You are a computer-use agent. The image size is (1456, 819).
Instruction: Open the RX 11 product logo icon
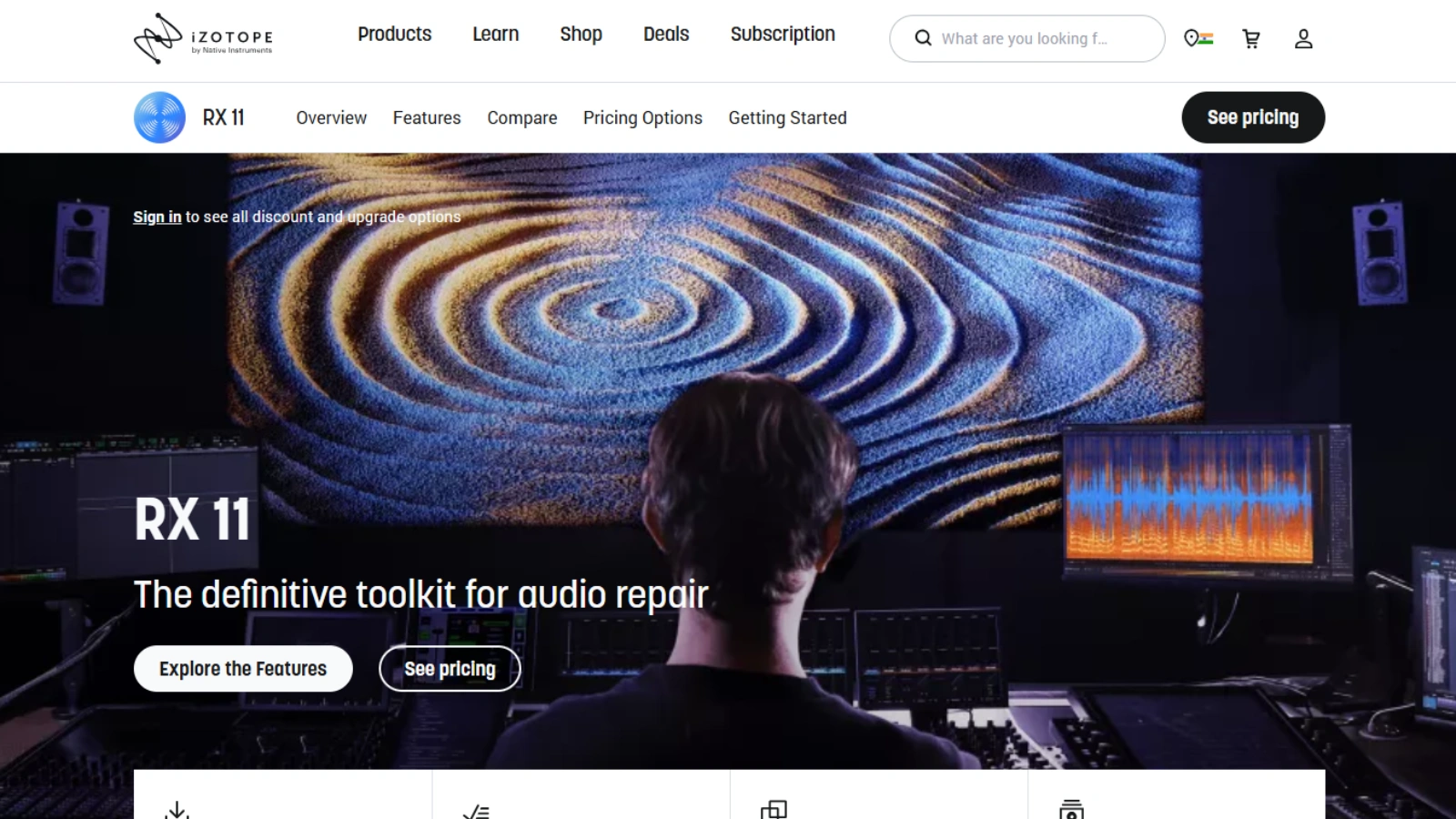tap(160, 117)
